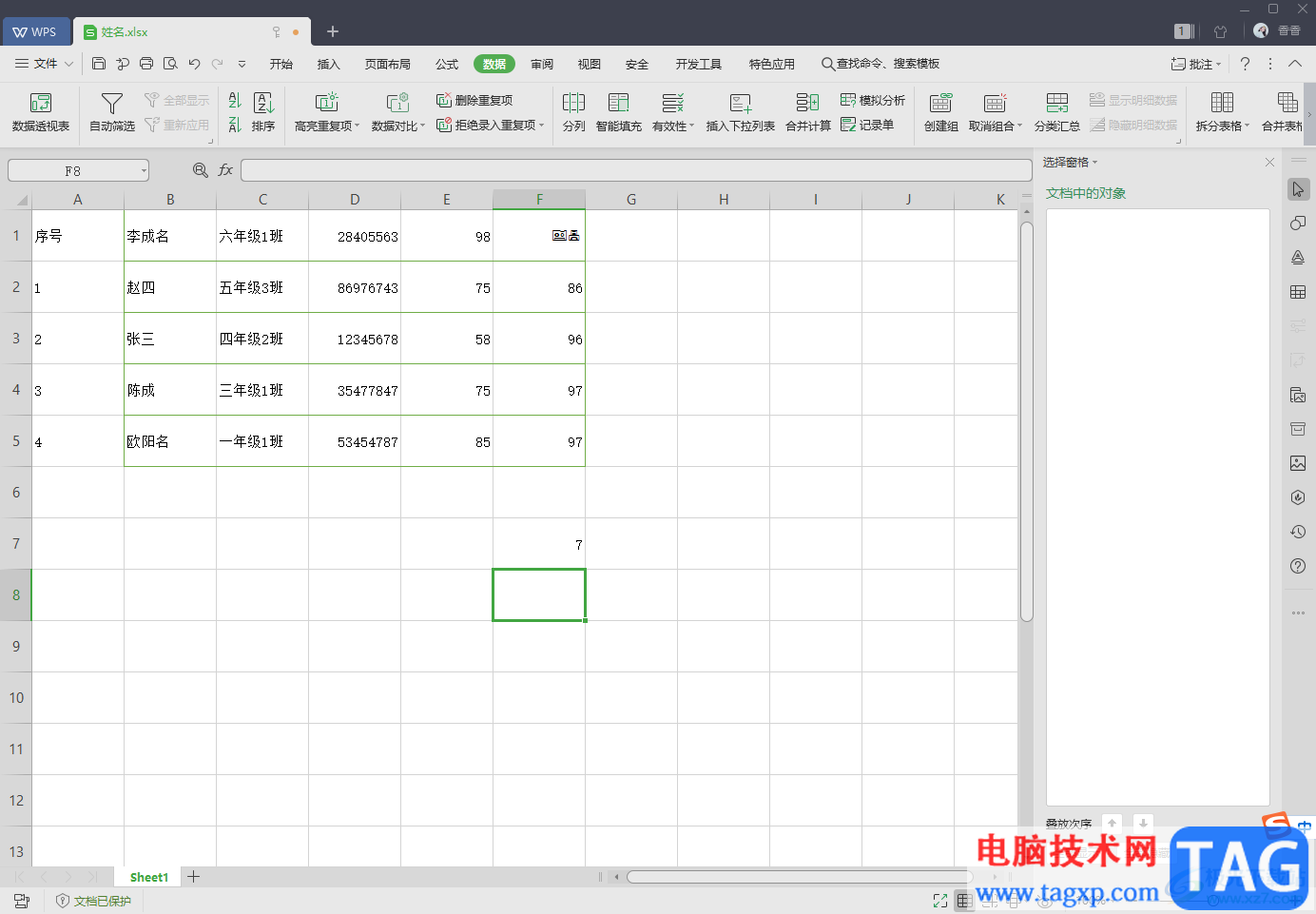Viewport: 1316px width, 914px height.
Task: Expand quick access toolbar customize arrow
Action: [242, 64]
